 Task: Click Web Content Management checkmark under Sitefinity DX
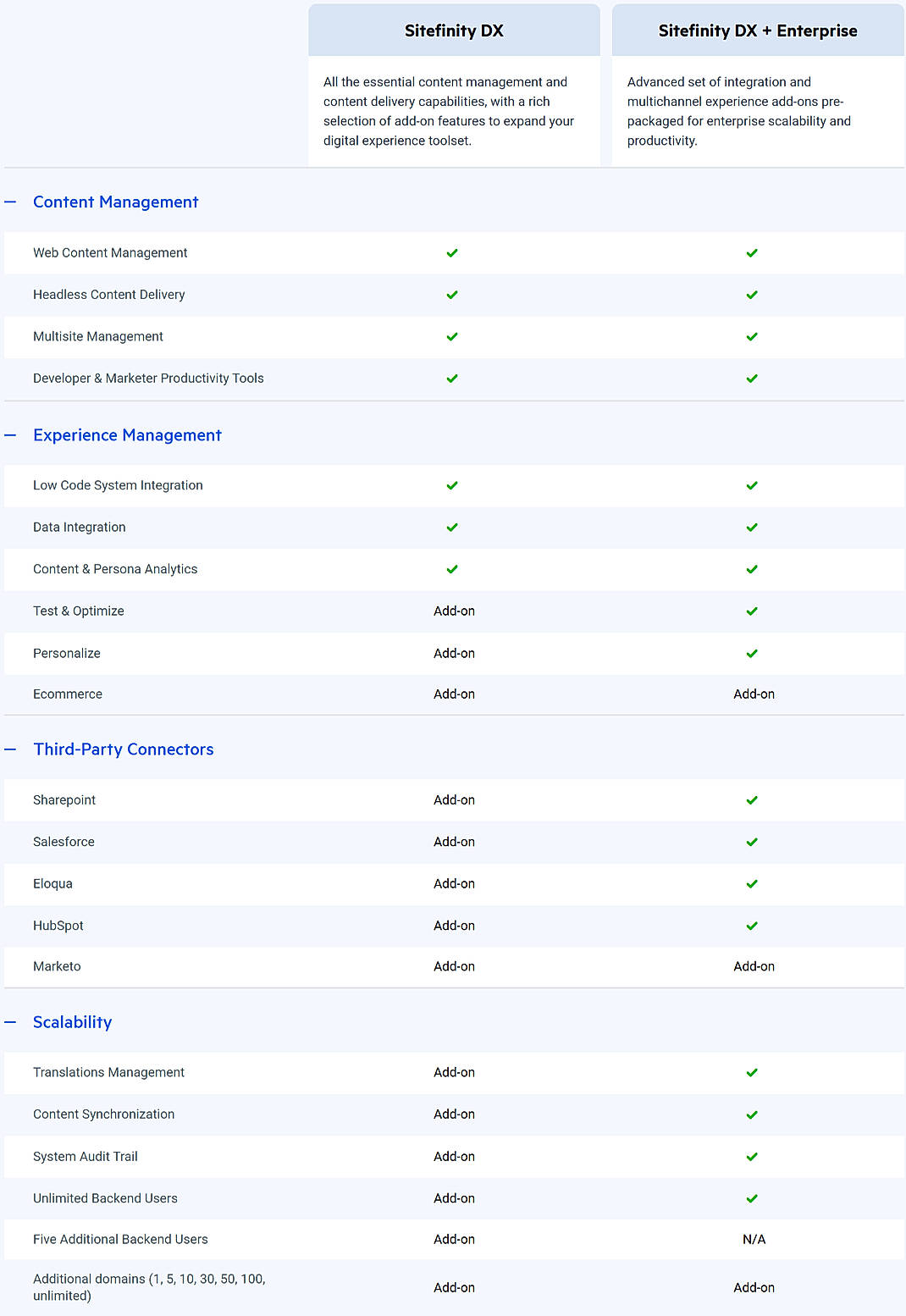[452, 253]
